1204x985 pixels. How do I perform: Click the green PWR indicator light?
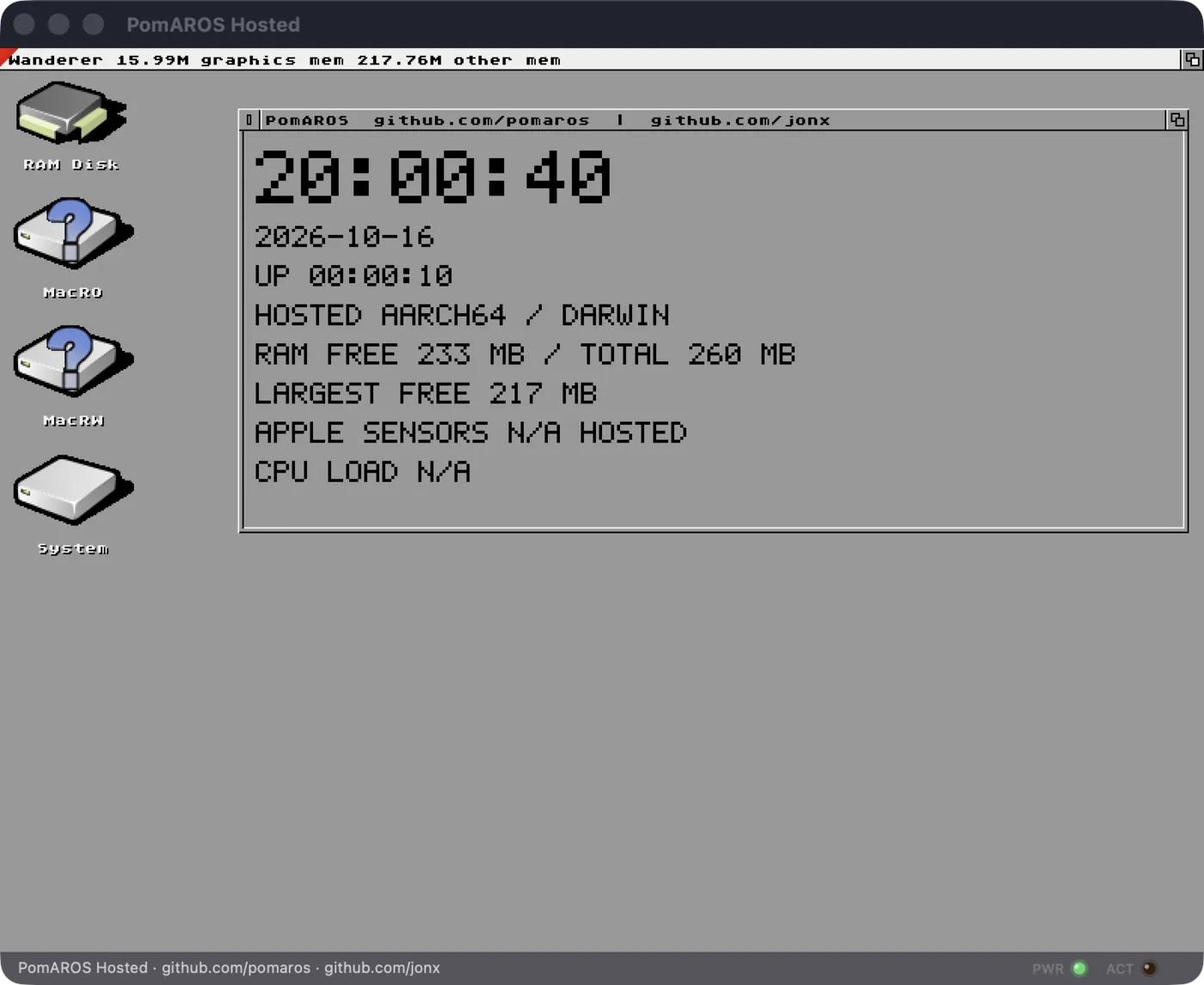1079,969
